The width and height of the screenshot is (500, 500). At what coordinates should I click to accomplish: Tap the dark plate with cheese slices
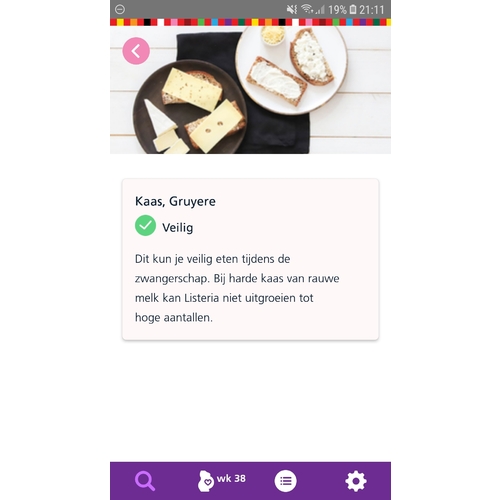click(190, 108)
